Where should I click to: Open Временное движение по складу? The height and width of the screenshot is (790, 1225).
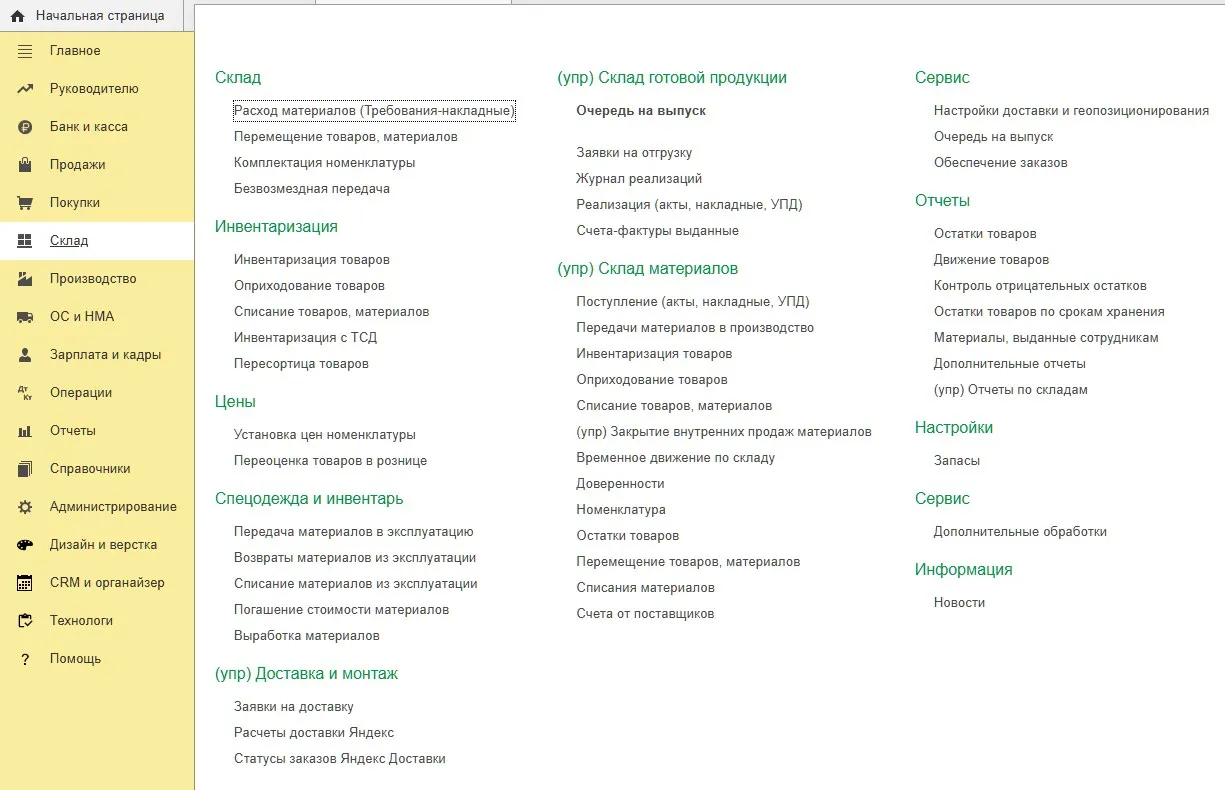(676, 458)
